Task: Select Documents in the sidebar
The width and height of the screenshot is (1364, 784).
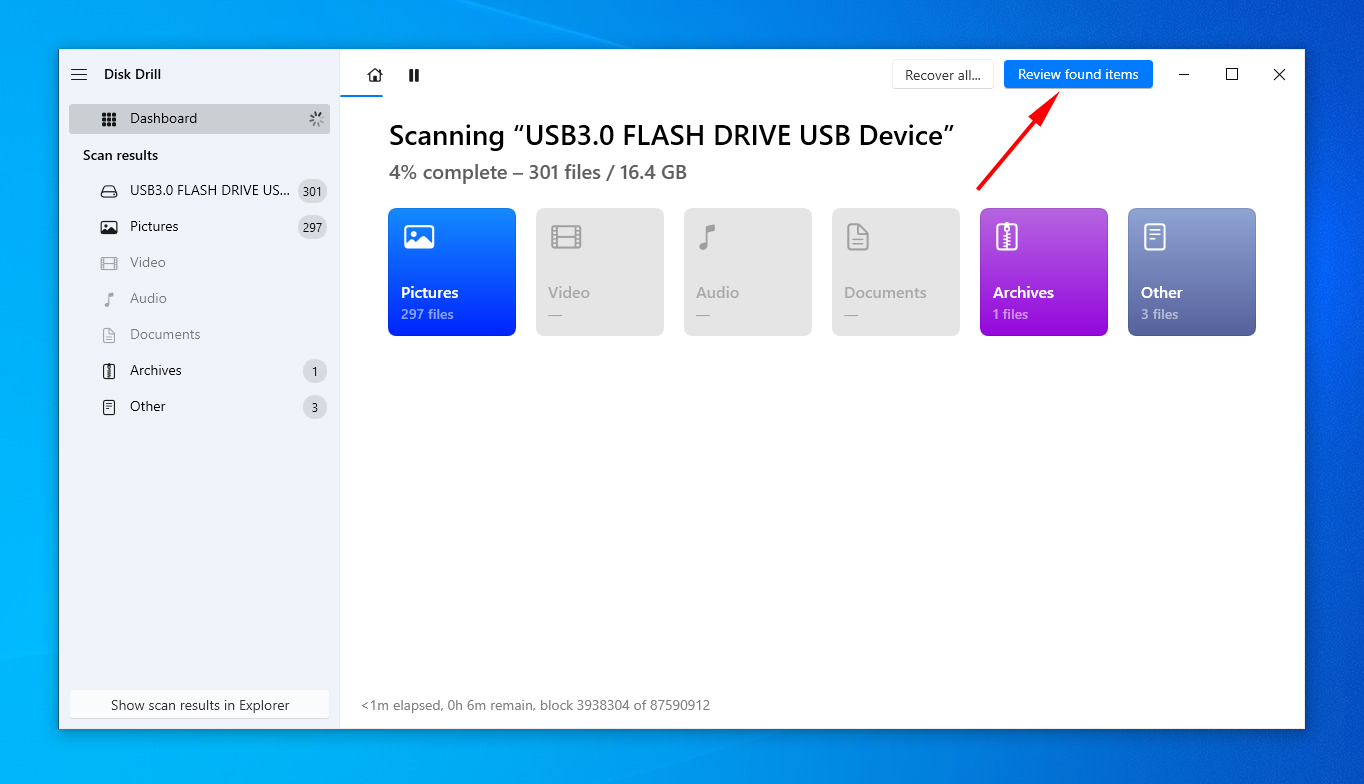Action: 199,334
